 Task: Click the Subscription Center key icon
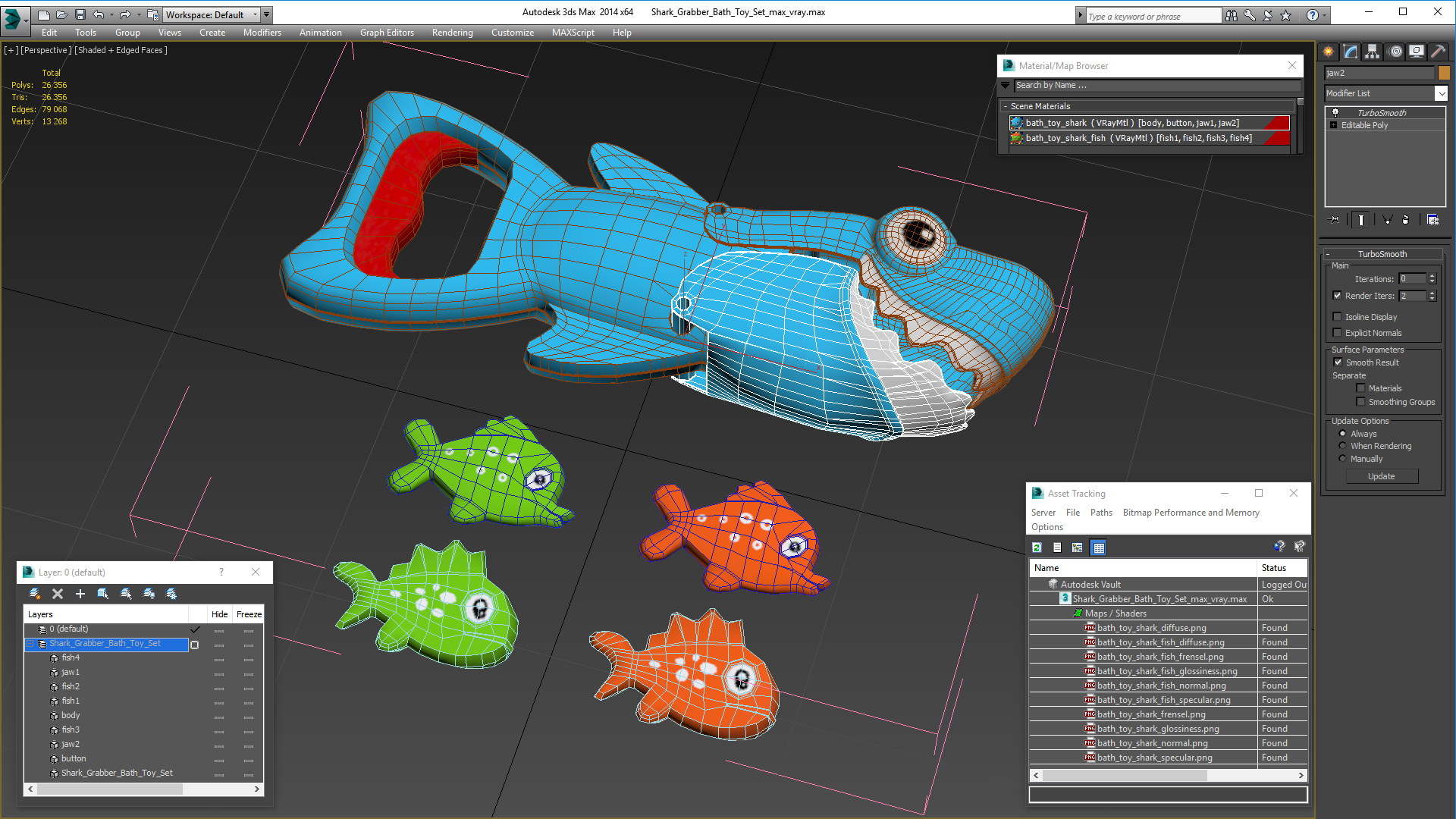[1250, 15]
